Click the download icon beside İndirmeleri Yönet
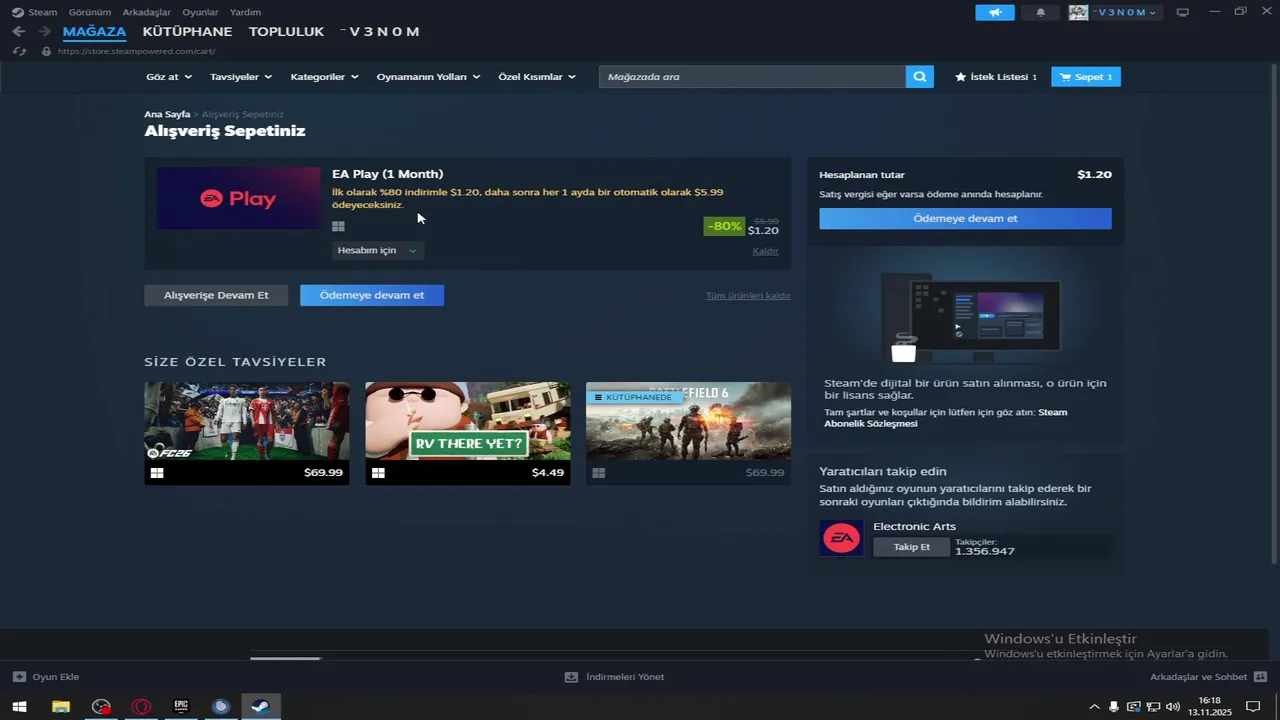Image resolution: width=1280 pixels, height=720 pixels. click(x=571, y=677)
